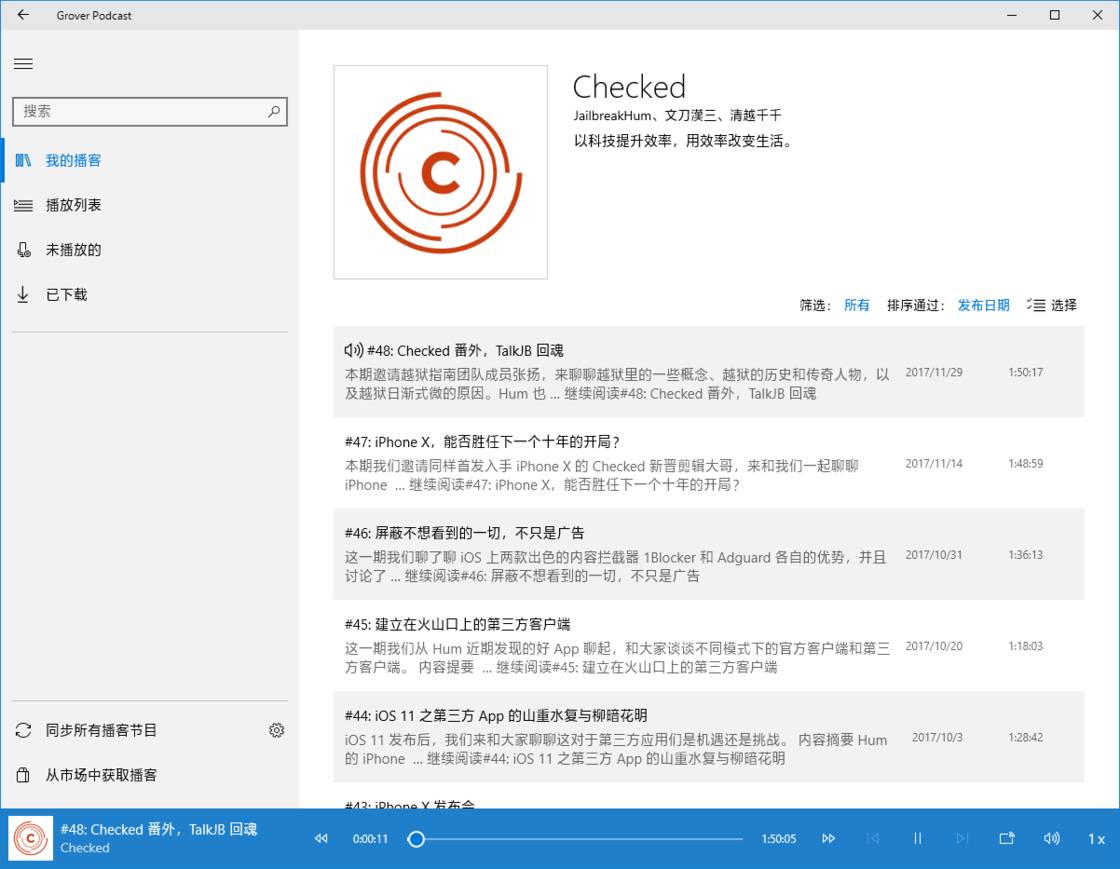This screenshot has width=1120, height=869.
Task: Click the remaining time 1:50:05
Action: 779,839
